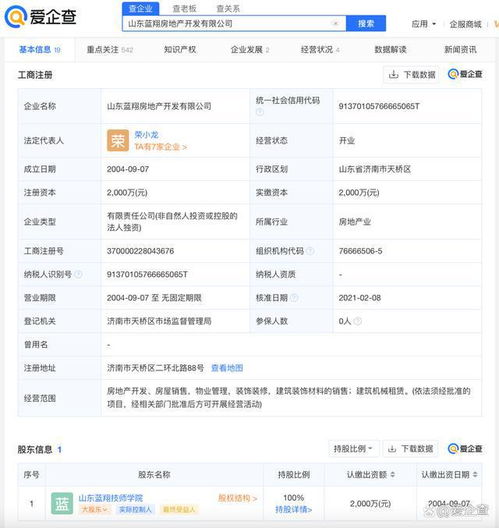Image resolution: width=499 pixels, height=528 pixels.
Task: Open the 企业发展 tab
Action: coord(250,50)
